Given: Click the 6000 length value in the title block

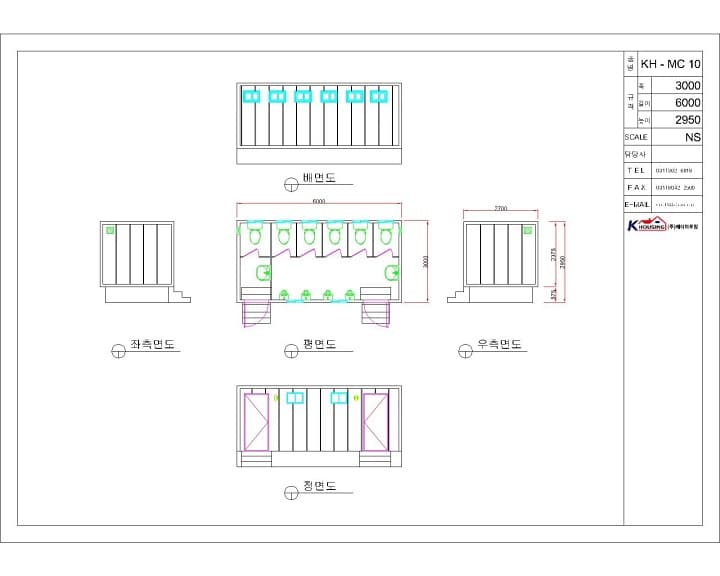Looking at the screenshot, I should (687, 103).
